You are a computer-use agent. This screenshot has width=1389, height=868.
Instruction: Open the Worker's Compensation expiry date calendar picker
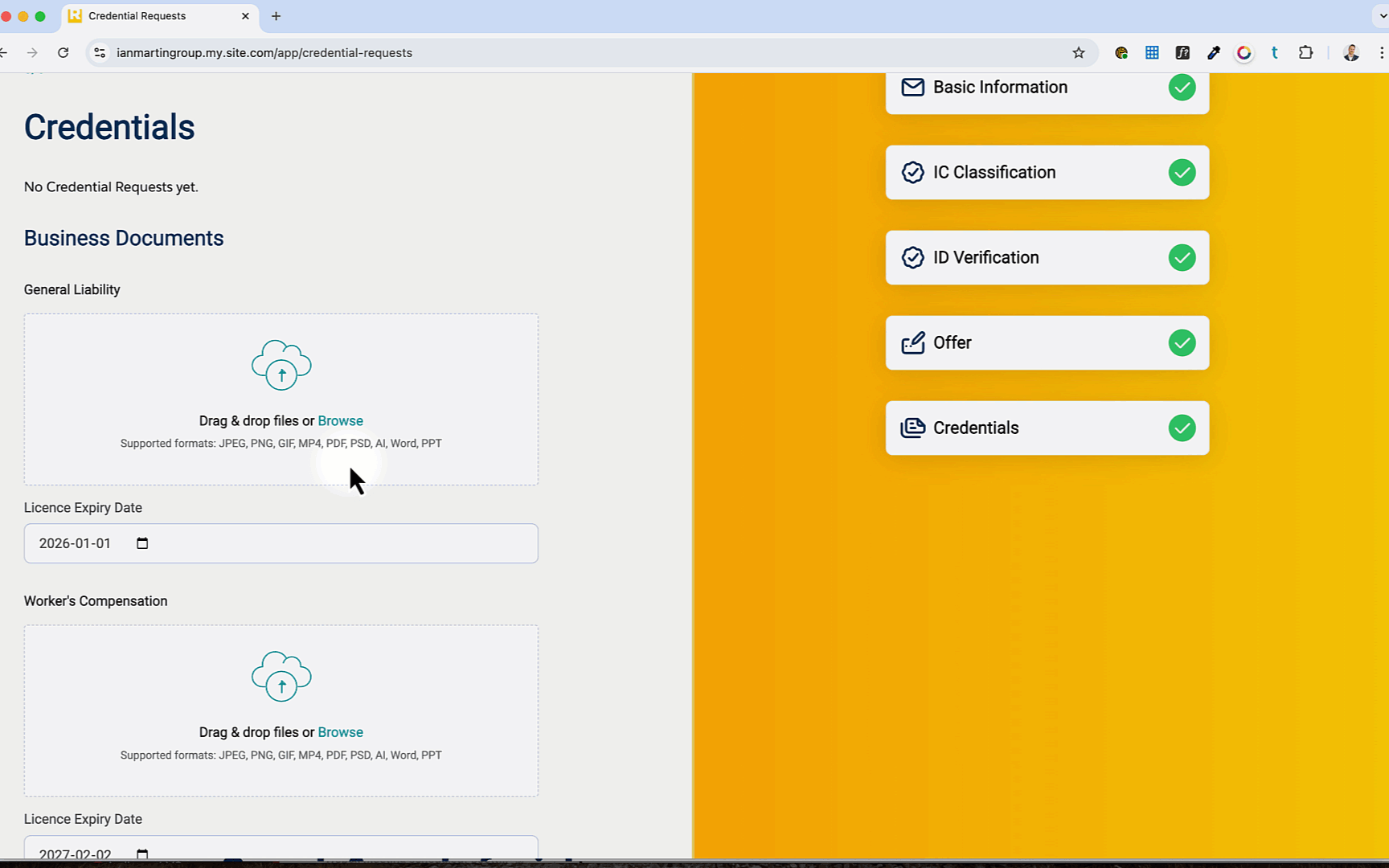pos(142,854)
